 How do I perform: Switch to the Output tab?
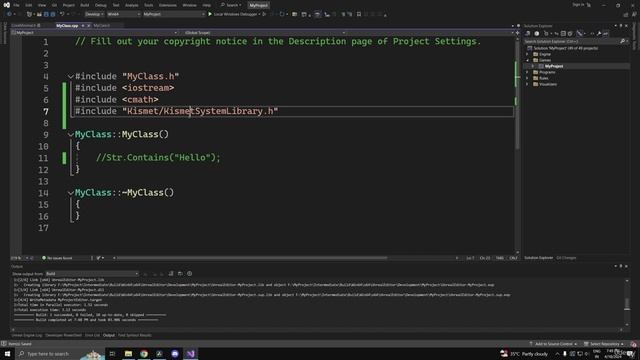109,335
